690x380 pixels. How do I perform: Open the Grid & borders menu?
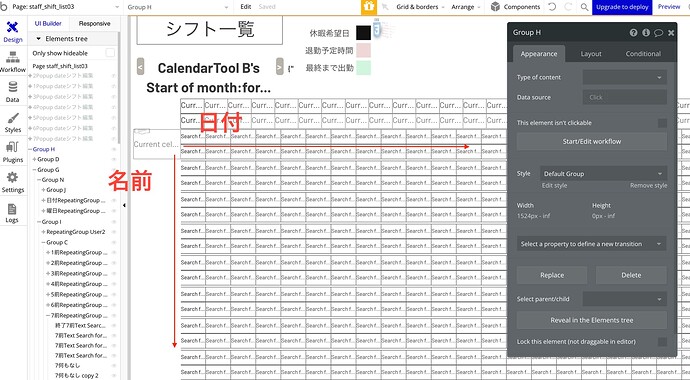(x=420, y=7)
